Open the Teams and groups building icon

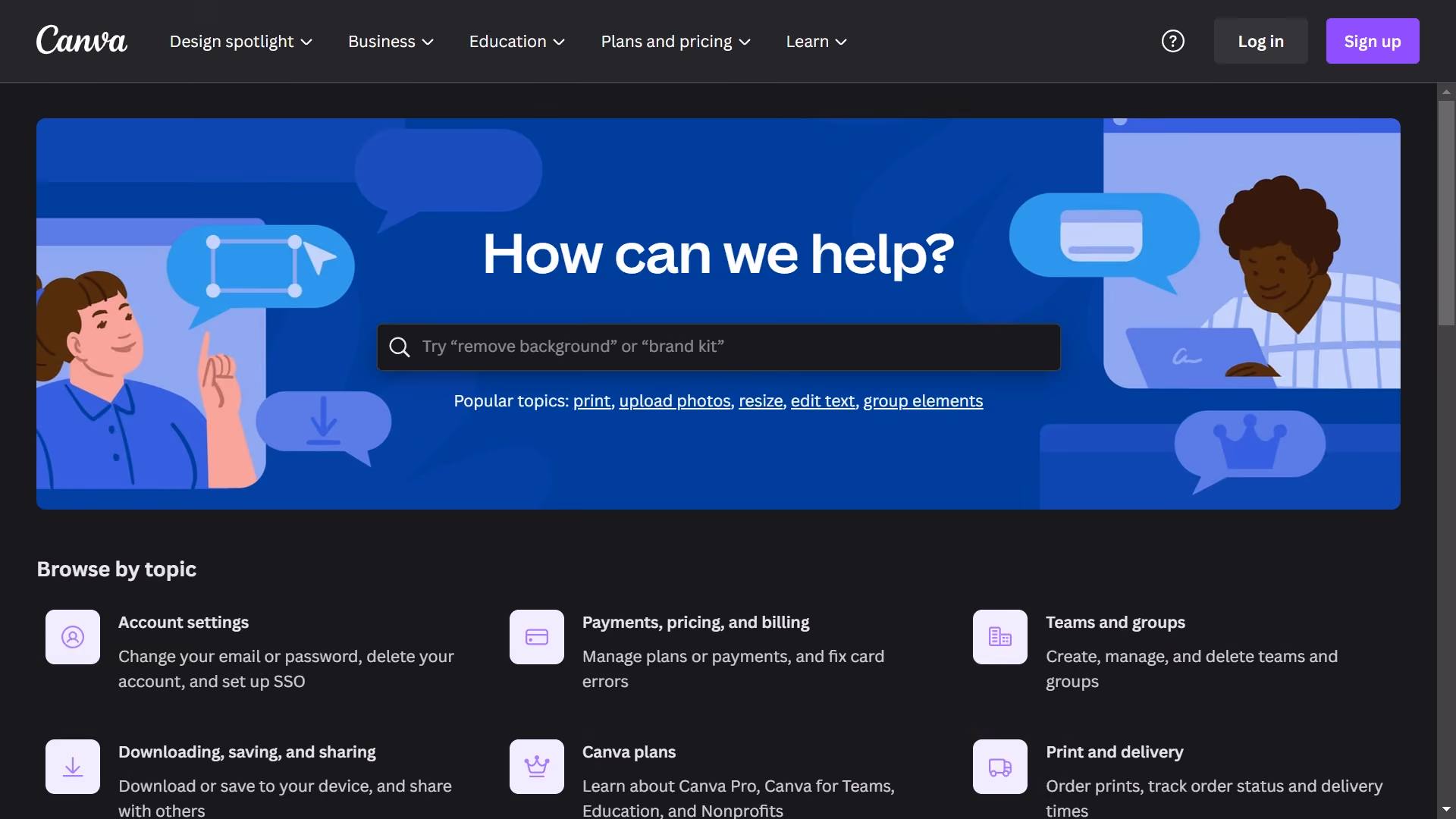pyautogui.click(x=1000, y=637)
